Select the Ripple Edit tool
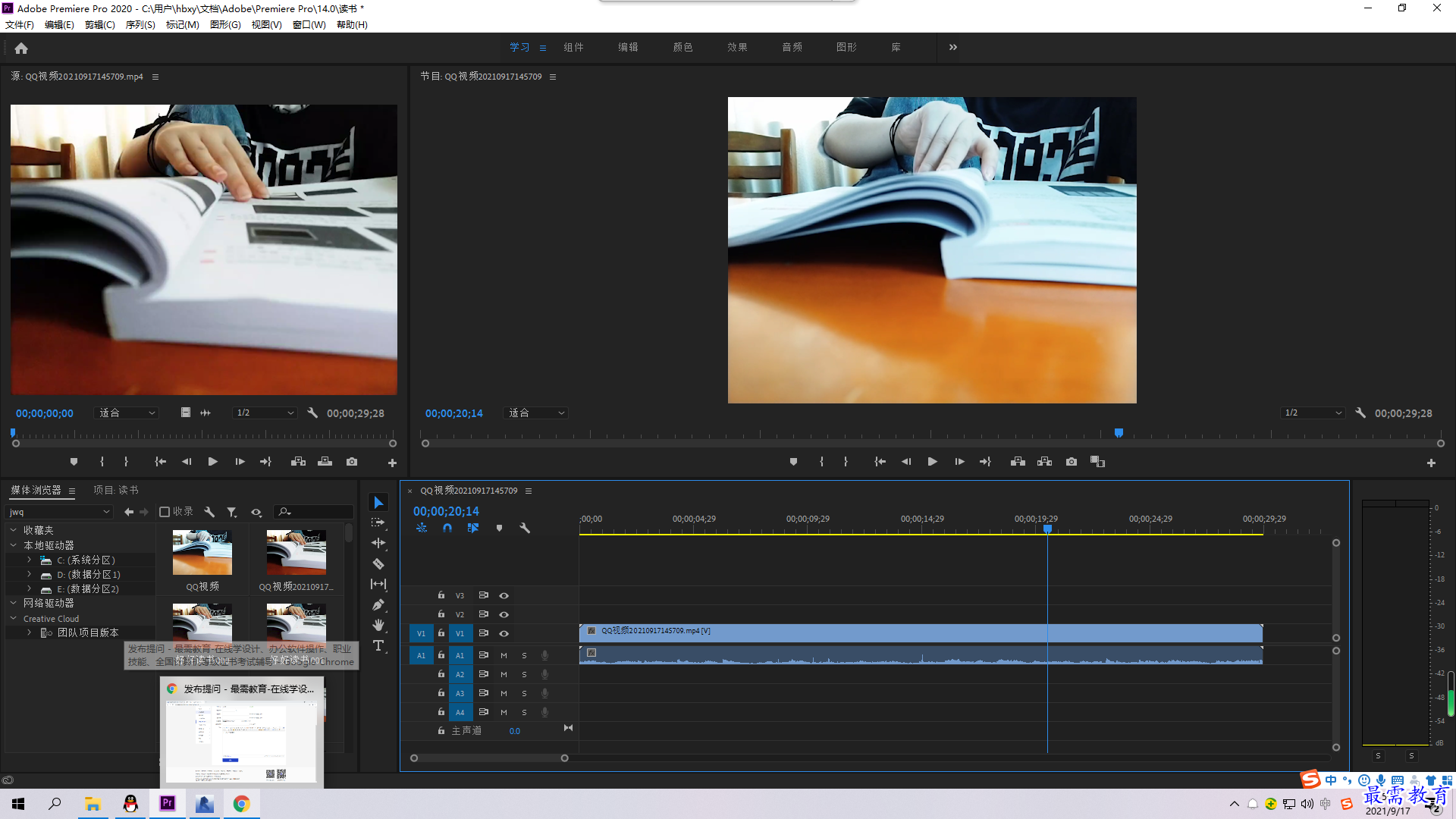This screenshot has width=1456, height=819. (x=378, y=543)
